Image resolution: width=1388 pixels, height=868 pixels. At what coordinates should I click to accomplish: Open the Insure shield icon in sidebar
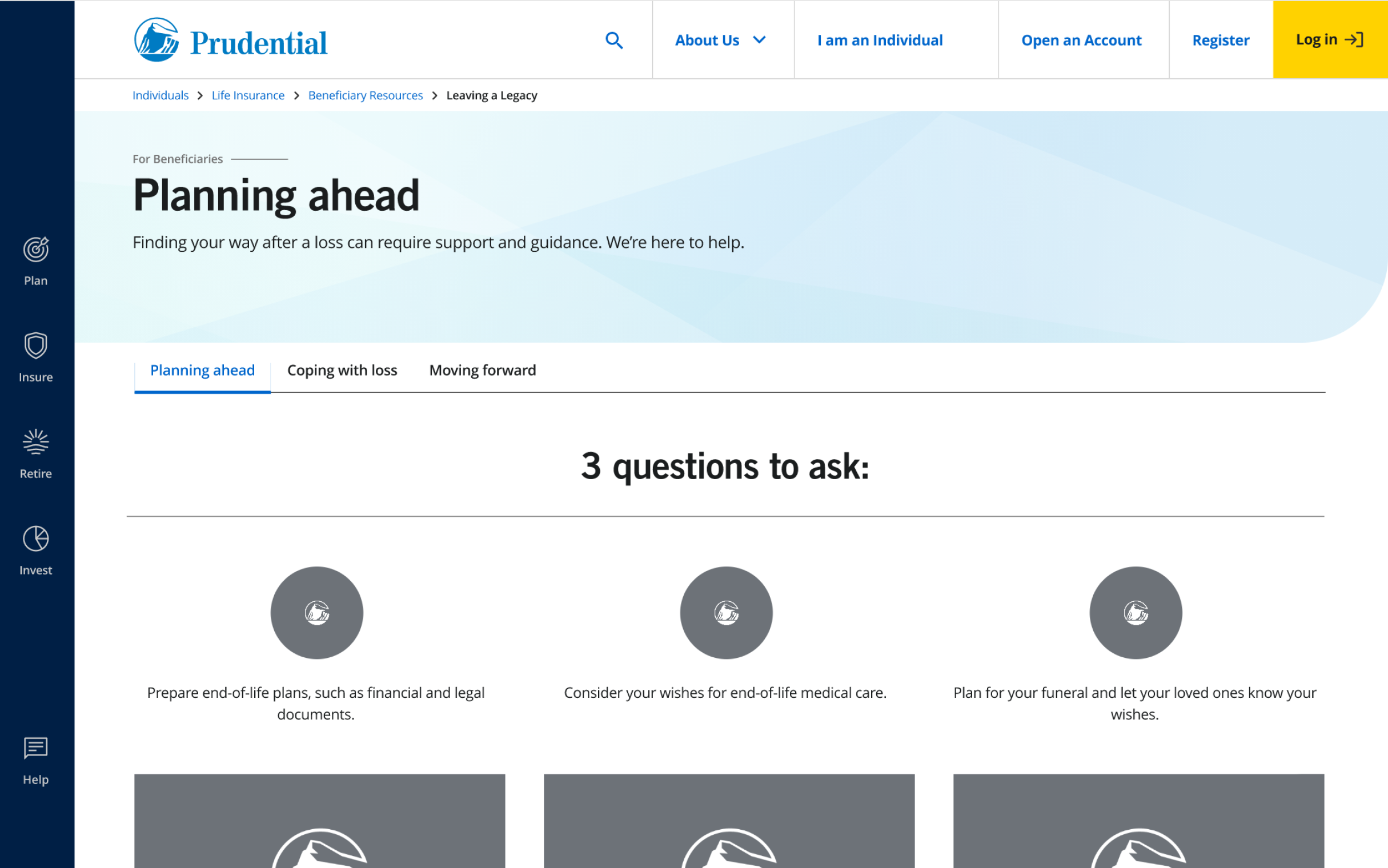(x=35, y=345)
